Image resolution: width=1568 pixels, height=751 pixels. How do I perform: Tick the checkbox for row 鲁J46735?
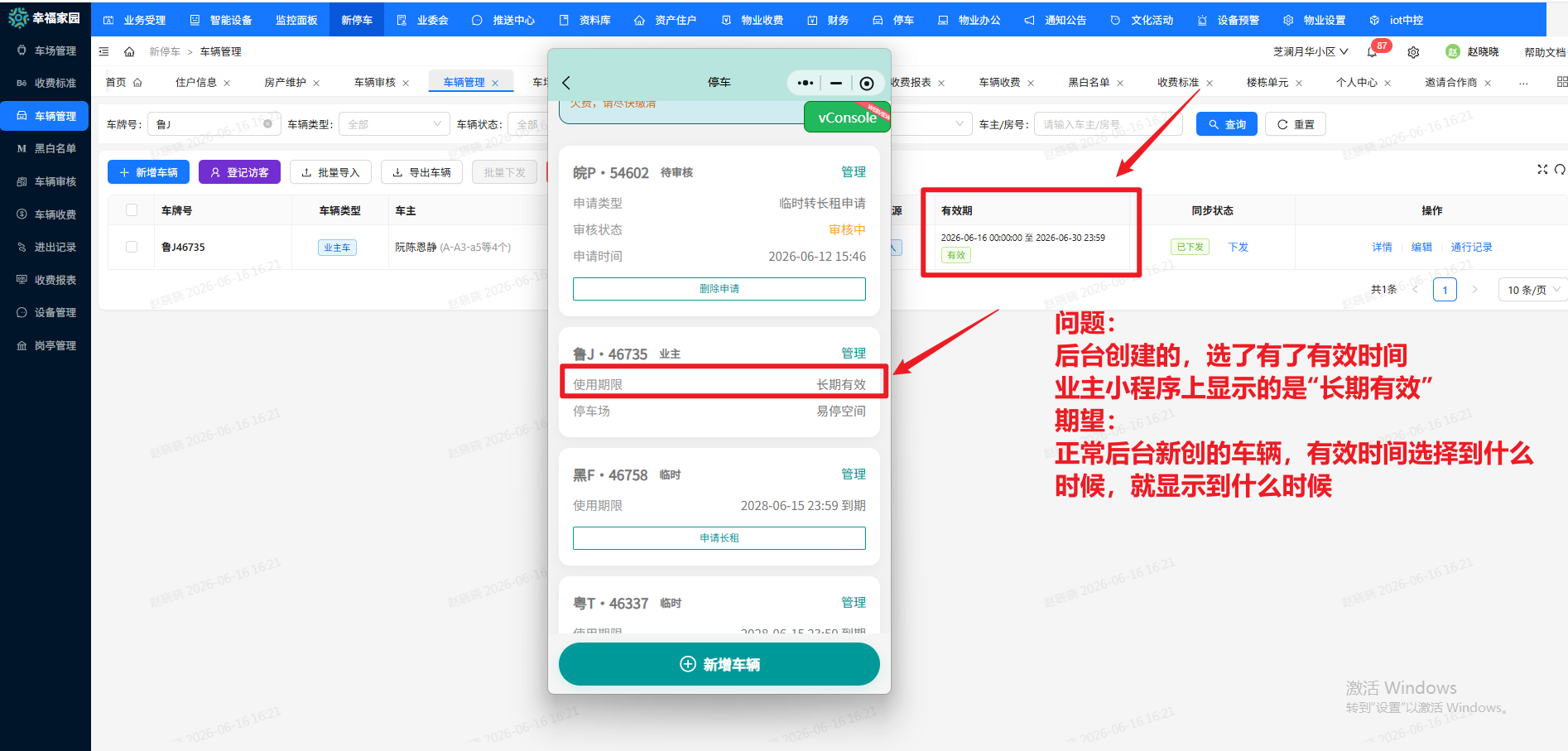tap(132, 247)
